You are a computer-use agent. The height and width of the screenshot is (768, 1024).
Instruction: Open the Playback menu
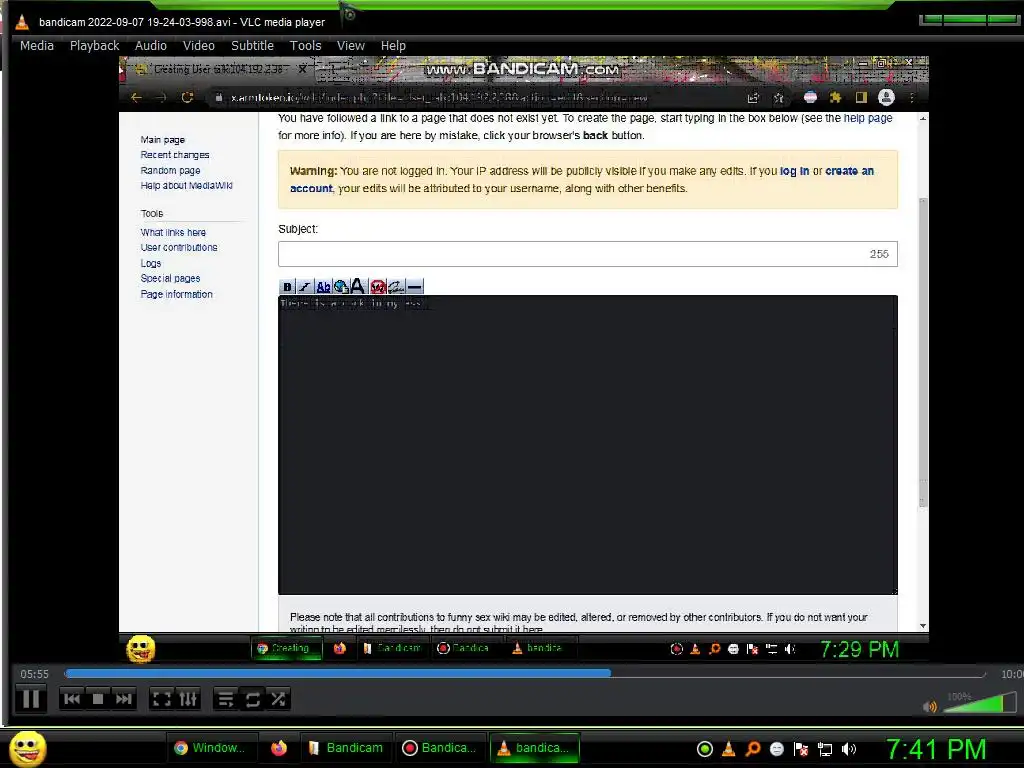pos(95,46)
